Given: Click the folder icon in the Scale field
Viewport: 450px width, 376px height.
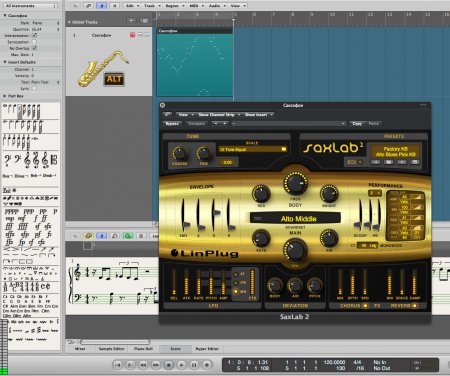Looking at the screenshot, I should tap(284, 149).
